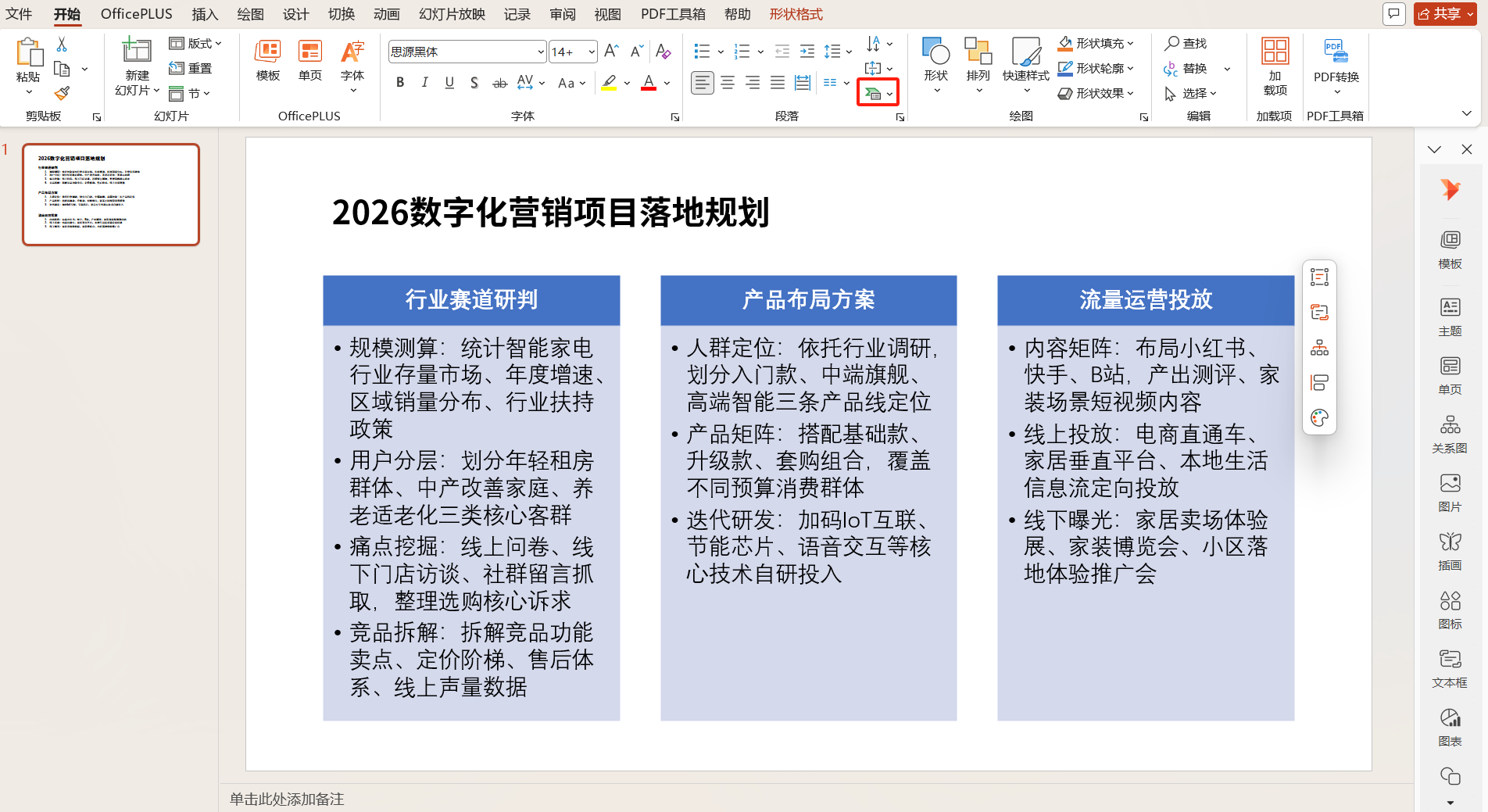This screenshot has height=812, width=1488.
Task: Click the 形状 shapes gallery icon
Action: pos(935,52)
